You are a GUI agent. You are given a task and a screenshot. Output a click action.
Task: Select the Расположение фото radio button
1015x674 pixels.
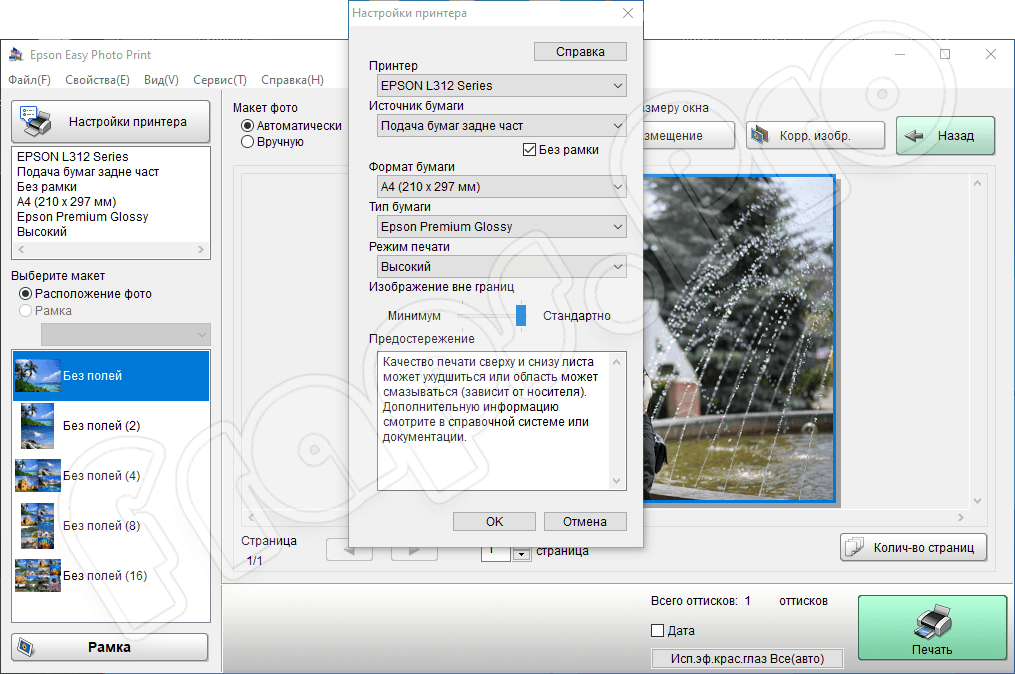tap(25, 294)
